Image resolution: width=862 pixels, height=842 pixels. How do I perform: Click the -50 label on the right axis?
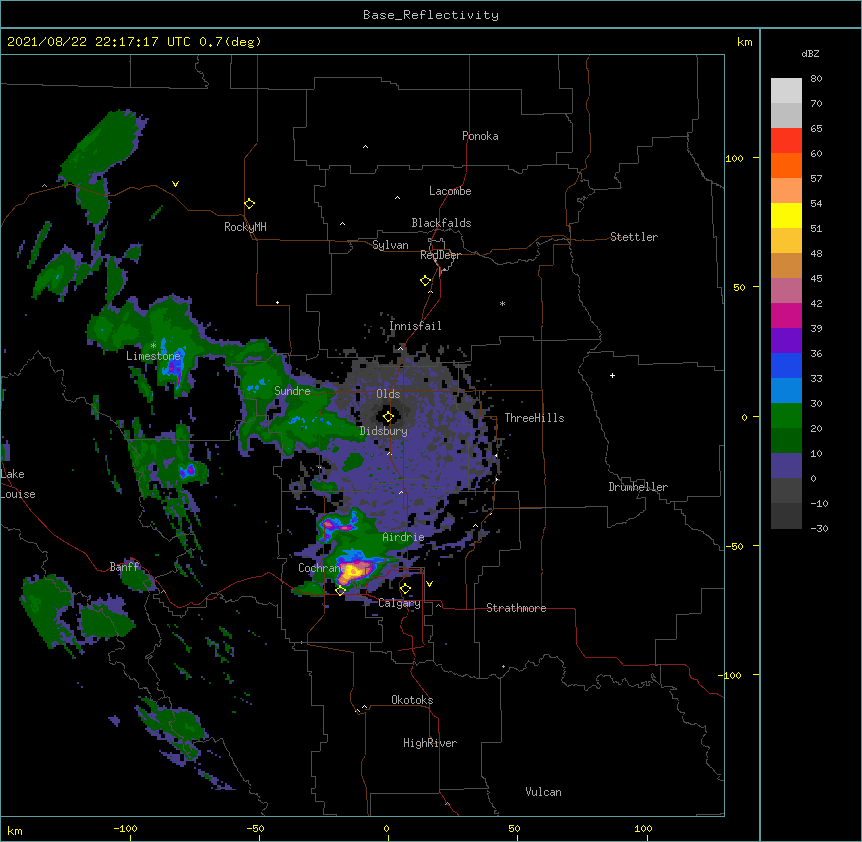734,546
